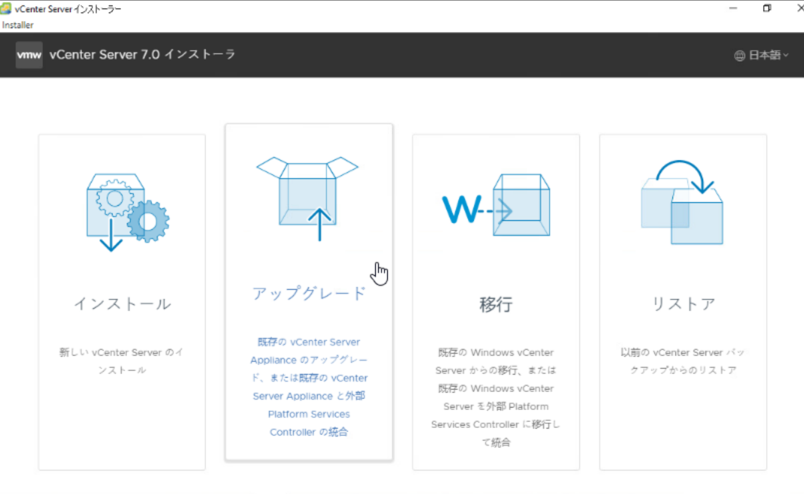Click the vmw logo in header

click(x=29, y=55)
